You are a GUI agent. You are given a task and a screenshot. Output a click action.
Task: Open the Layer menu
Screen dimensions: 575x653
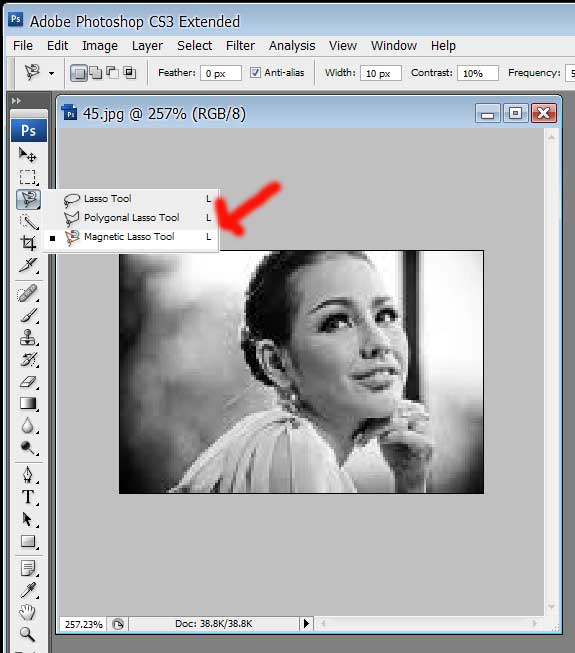pyautogui.click(x=147, y=45)
